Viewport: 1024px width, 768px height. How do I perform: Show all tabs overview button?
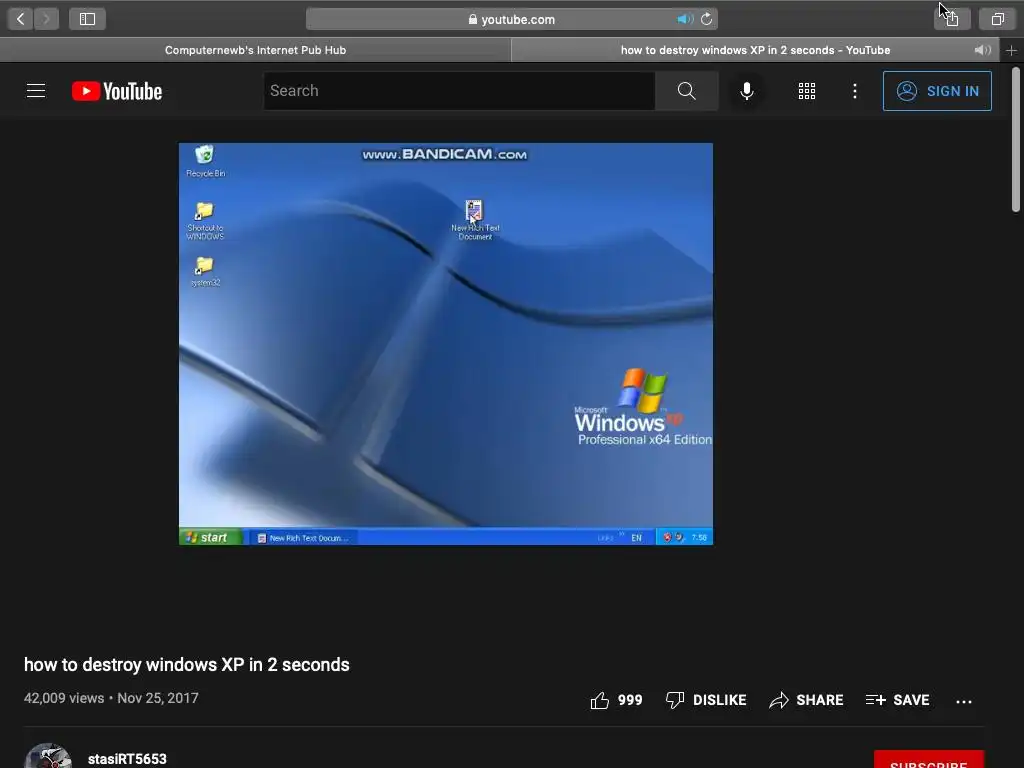[997, 19]
